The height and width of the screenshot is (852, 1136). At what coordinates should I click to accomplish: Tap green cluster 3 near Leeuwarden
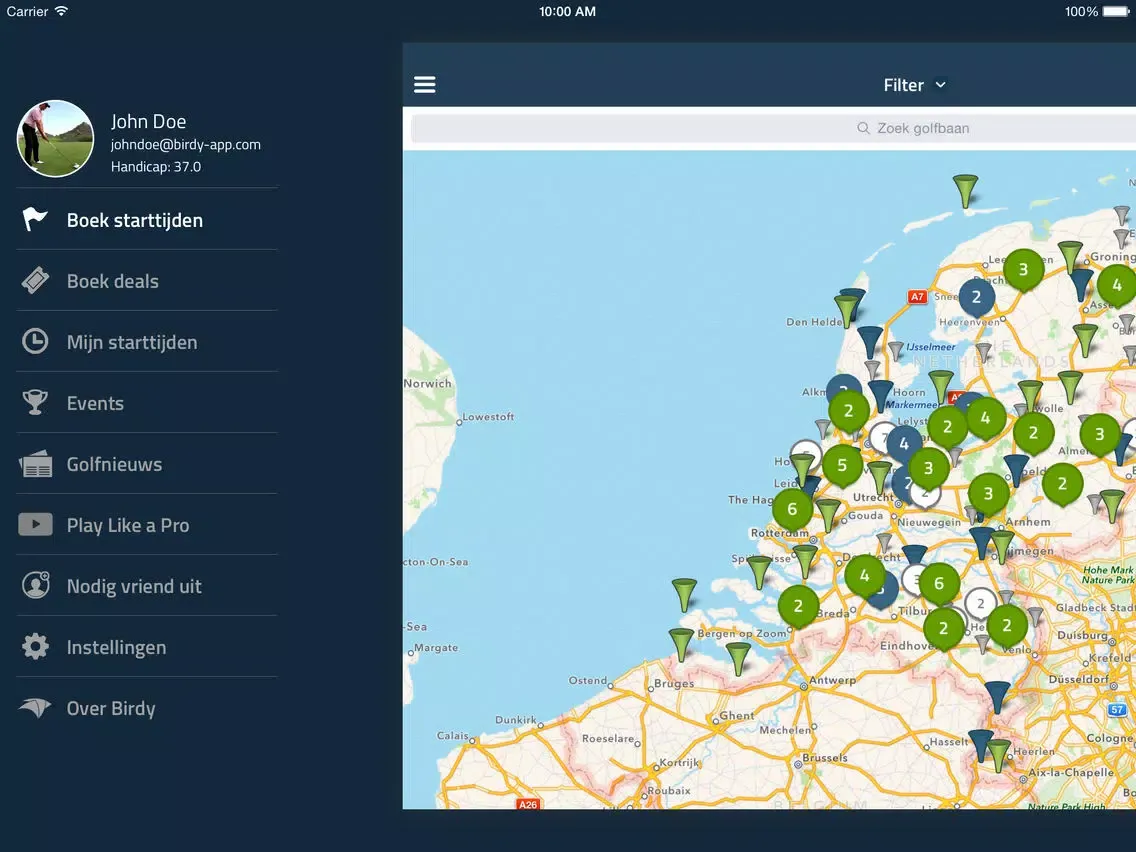[1024, 270]
